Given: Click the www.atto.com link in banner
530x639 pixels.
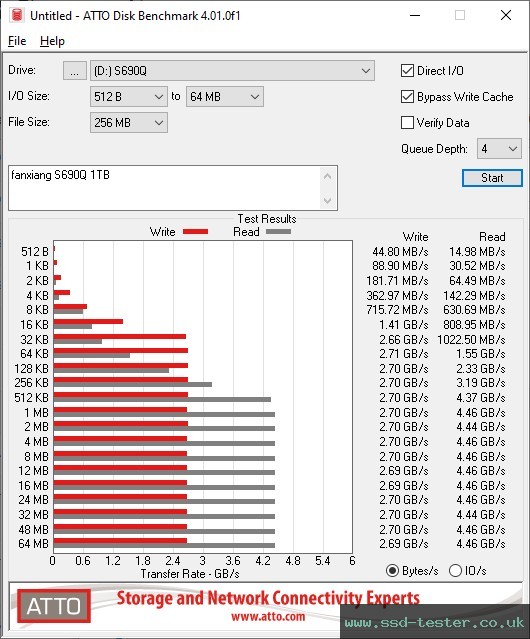Looking at the screenshot, I should pyautogui.click(x=268, y=616).
